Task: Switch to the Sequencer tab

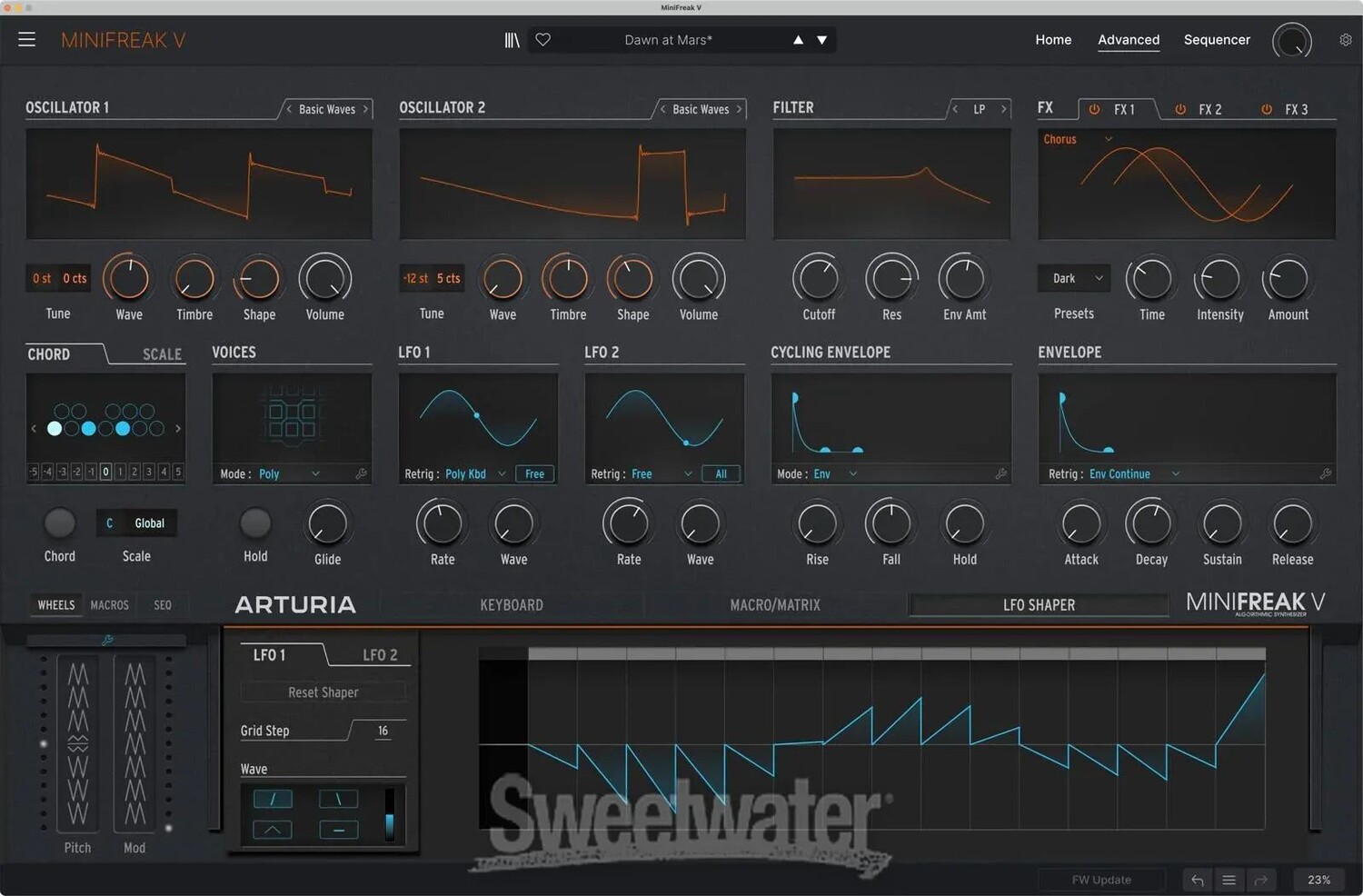Action: coord(1217,40)
